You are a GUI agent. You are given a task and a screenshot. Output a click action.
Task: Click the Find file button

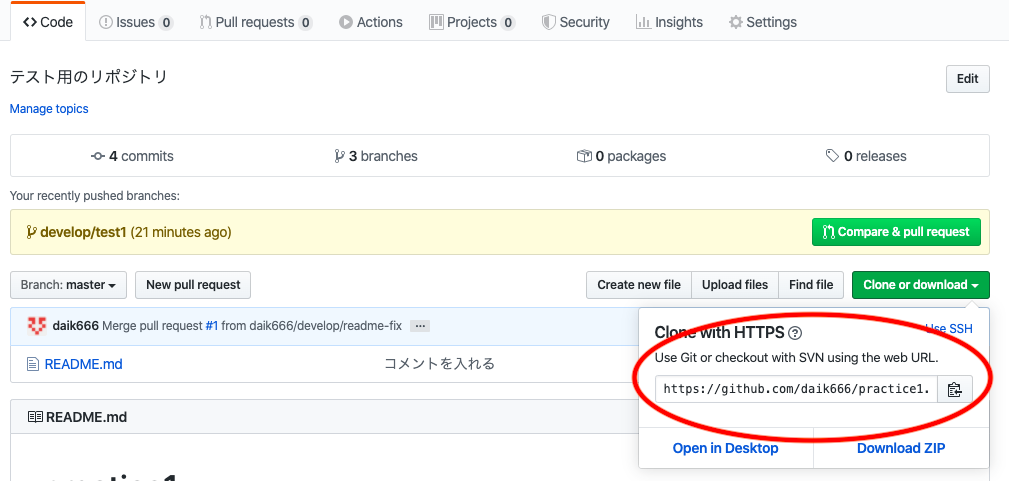tap(811, 285)
